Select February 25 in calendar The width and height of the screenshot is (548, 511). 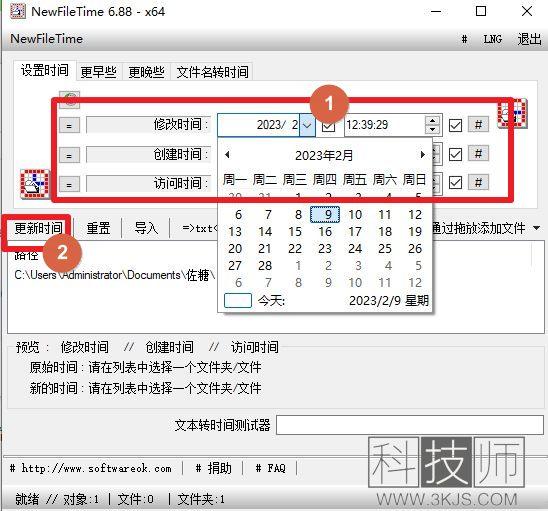tap(385, 249)
